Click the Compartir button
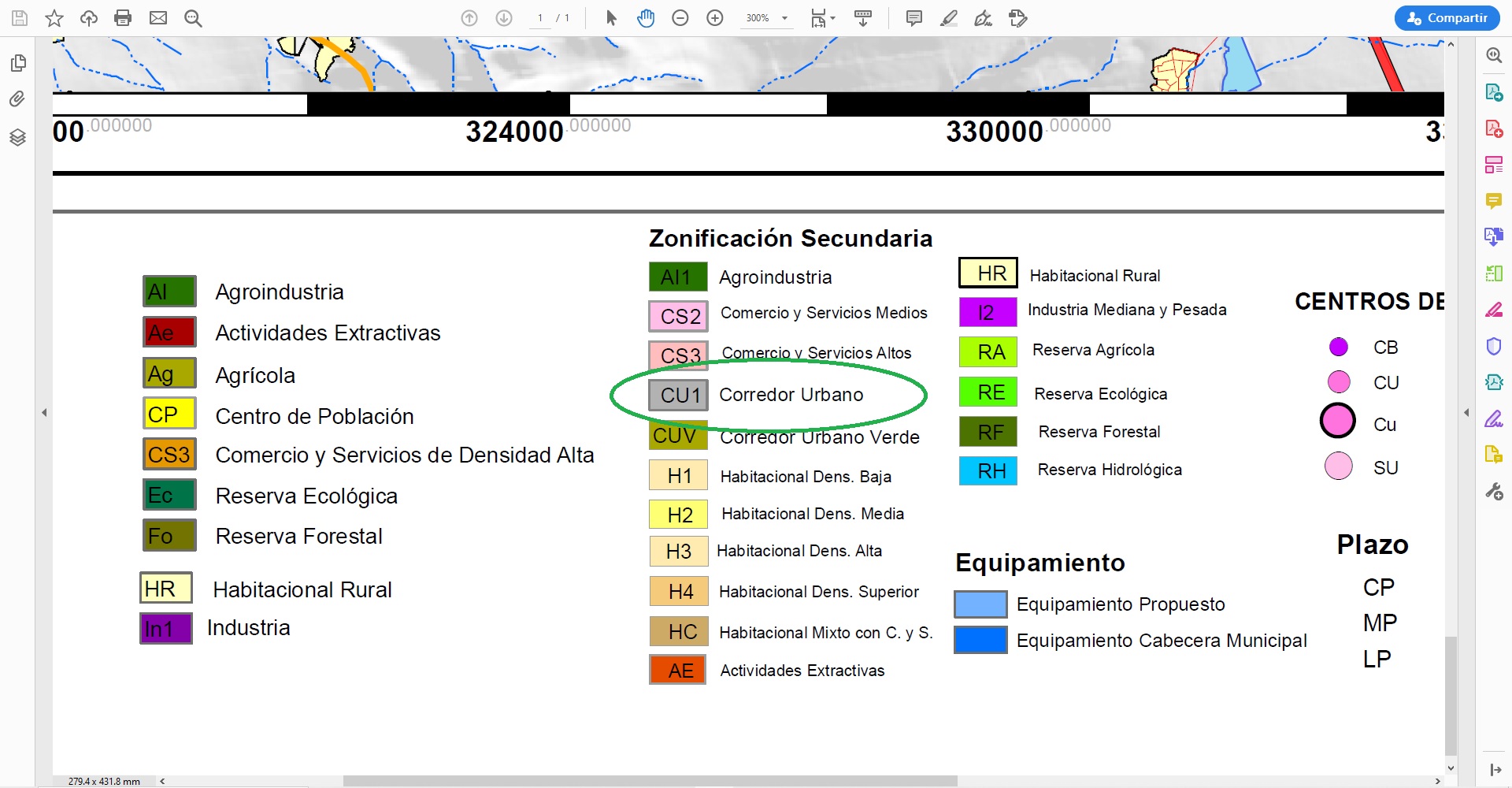This screenshot has width=1512, height=788. tap(1447, 18)
